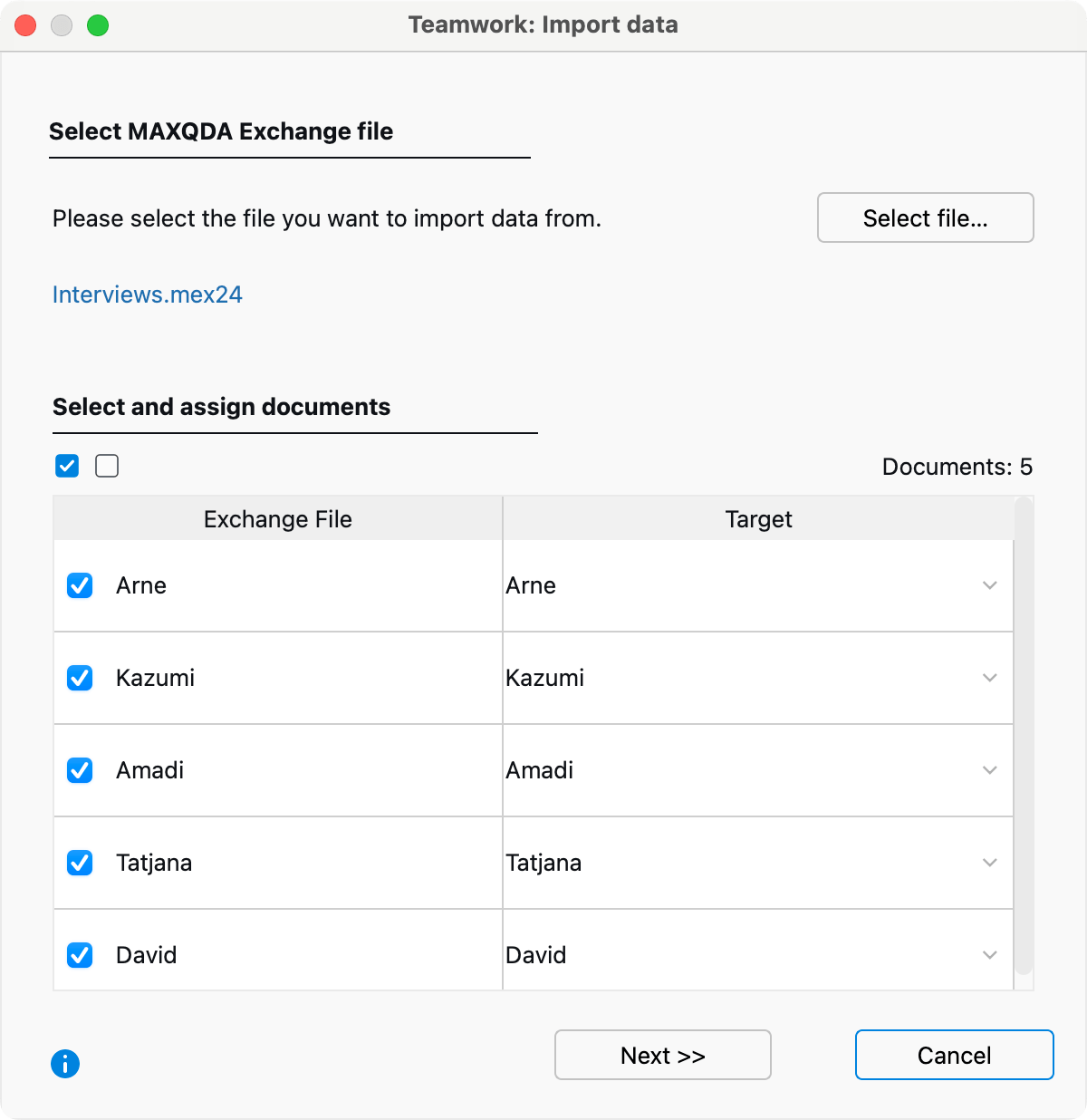Image resolution: width=1087 pixels, height=1120 pixels.
Task: Open the Amadi target dropdown
Action: [x=989, y=770]
